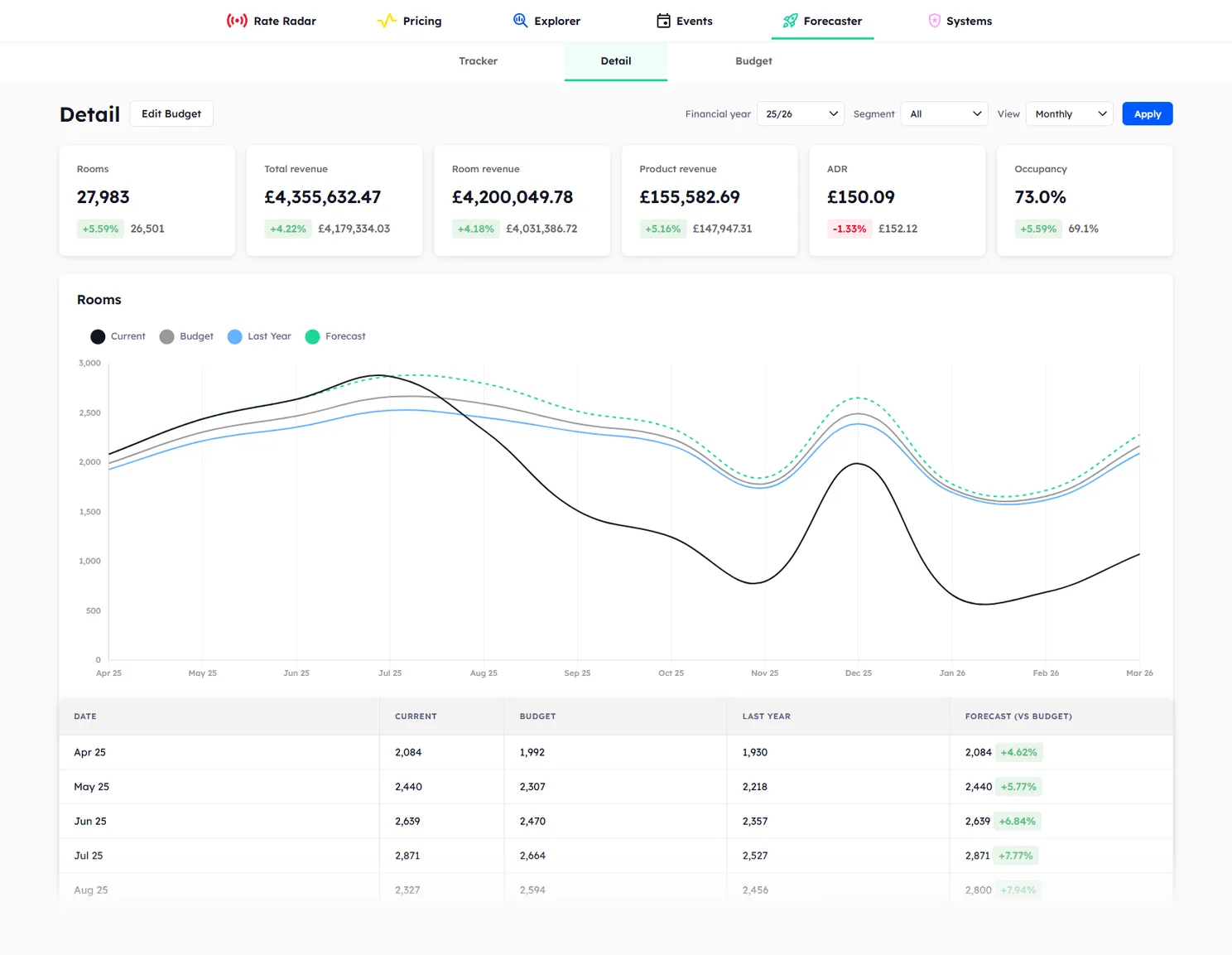Click the Systems shield icon
Screen dimensions: 1232x955
pyautogui.click(x=934, y=21)
